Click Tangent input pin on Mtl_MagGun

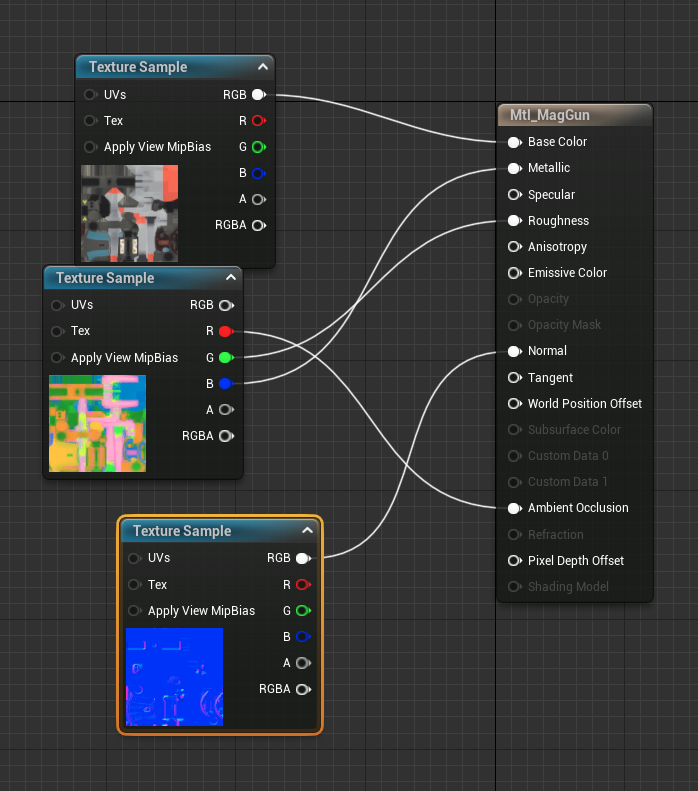pyautogui.click(x=514, y=377)
